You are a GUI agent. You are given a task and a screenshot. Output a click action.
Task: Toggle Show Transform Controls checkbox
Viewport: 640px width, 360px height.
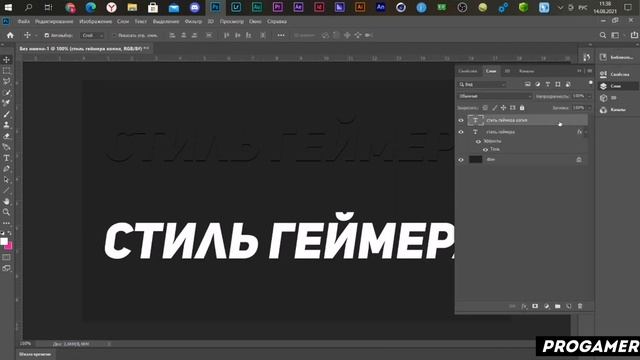tap(114, 36)
